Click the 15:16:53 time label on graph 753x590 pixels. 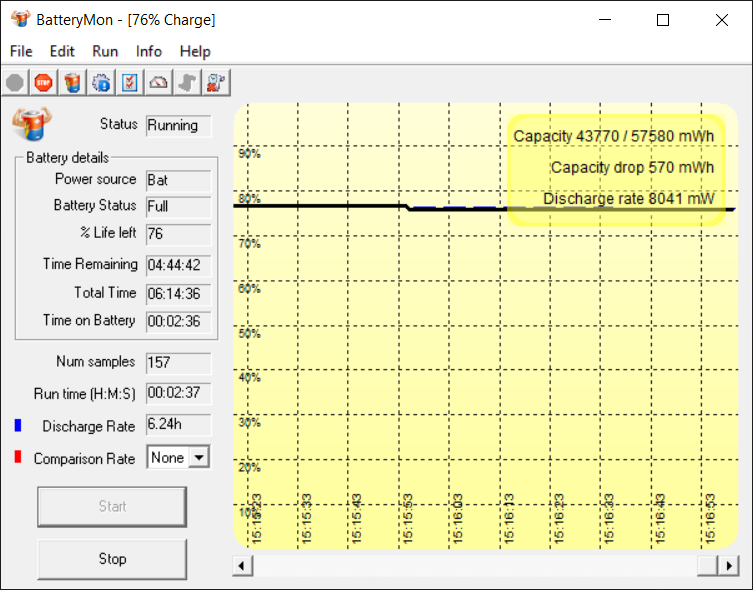[711, 518]
